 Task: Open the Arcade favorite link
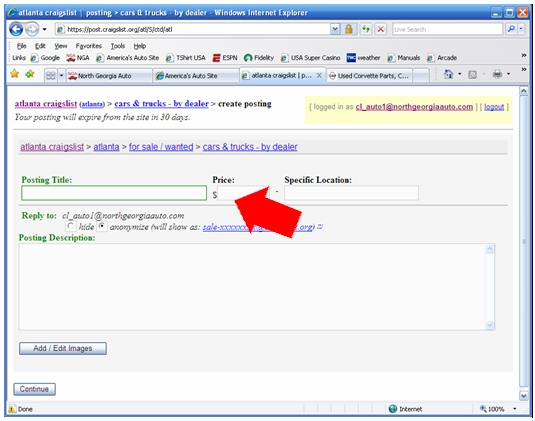(442, 58)
